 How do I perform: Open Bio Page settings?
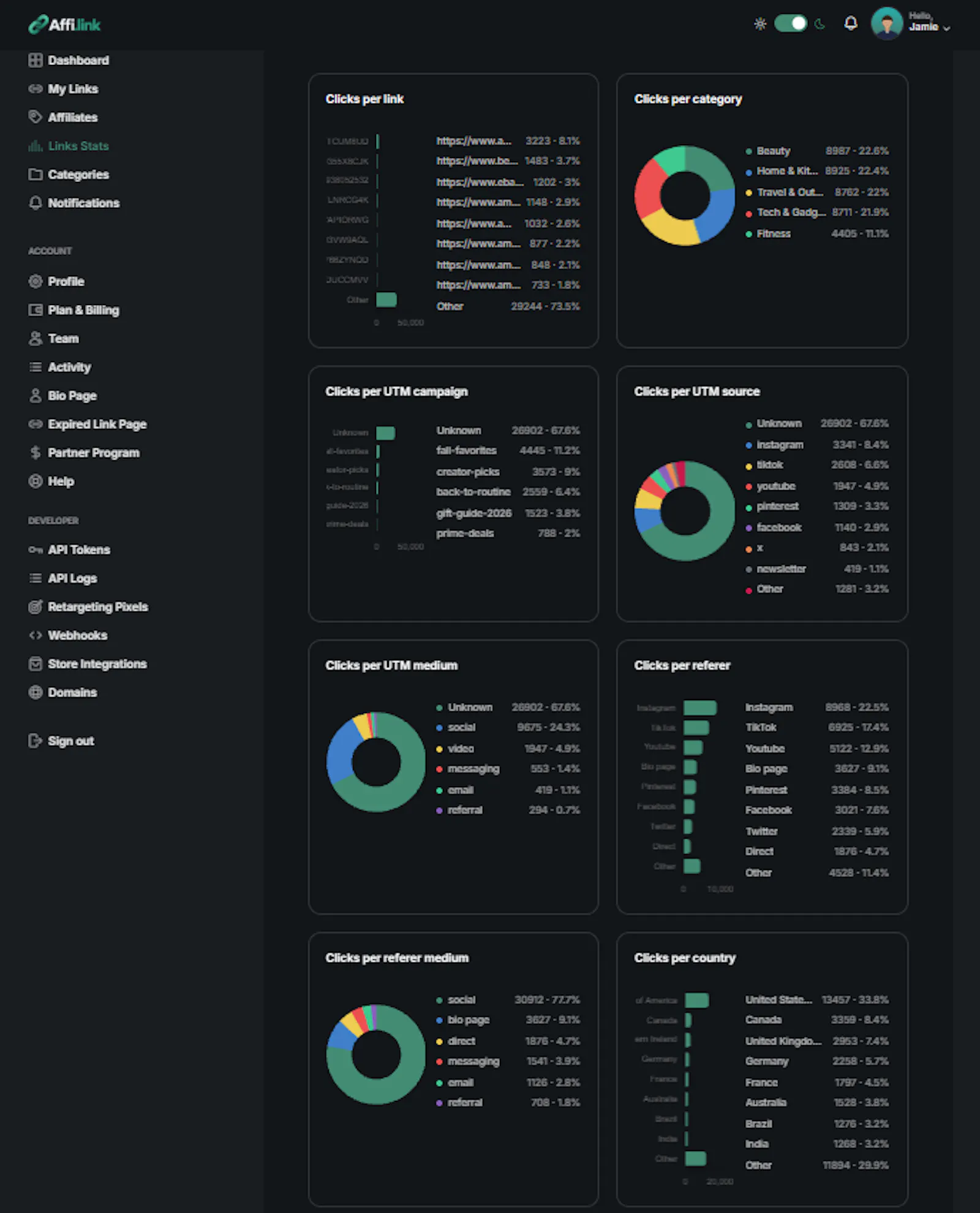62,396
